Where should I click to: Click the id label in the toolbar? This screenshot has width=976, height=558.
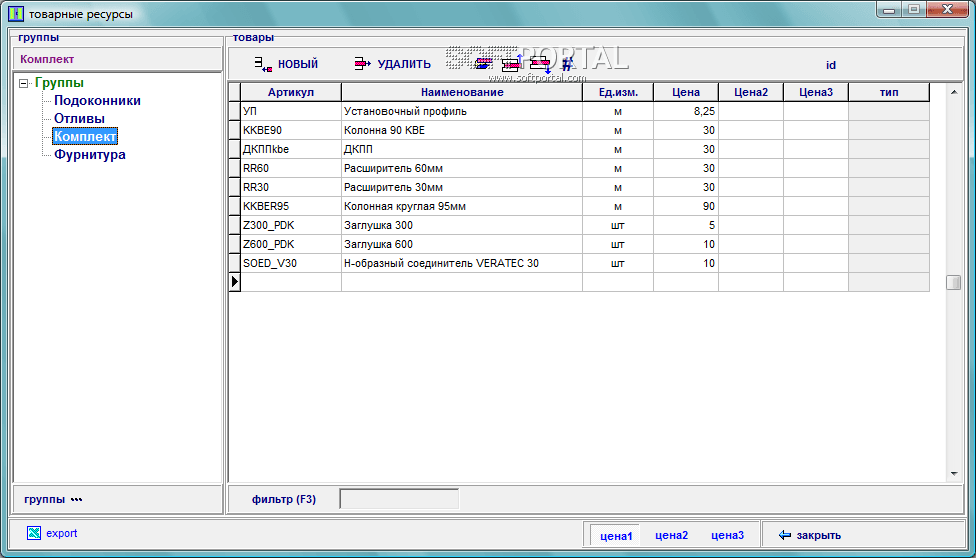(830, 65)
